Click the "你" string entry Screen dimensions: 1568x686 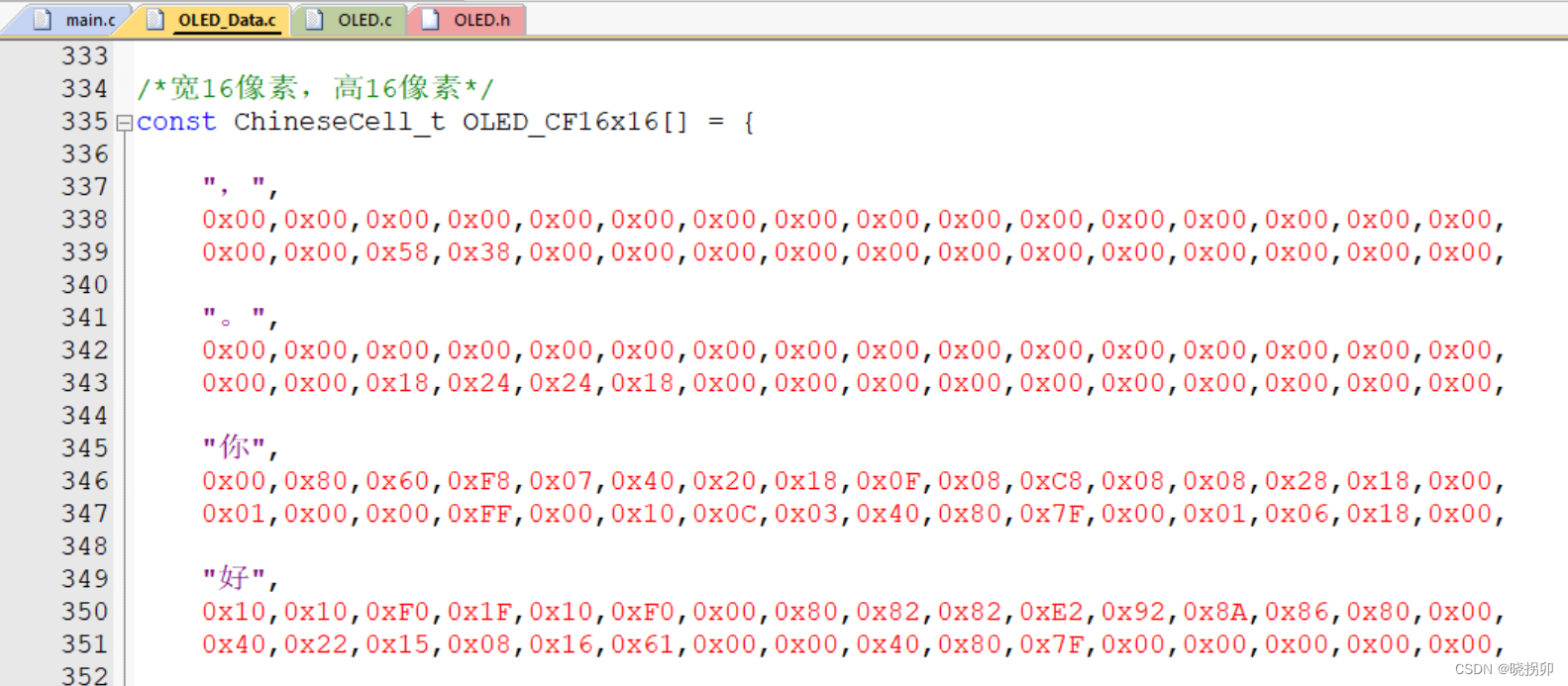pyautogui.click(x=240, y=447)
